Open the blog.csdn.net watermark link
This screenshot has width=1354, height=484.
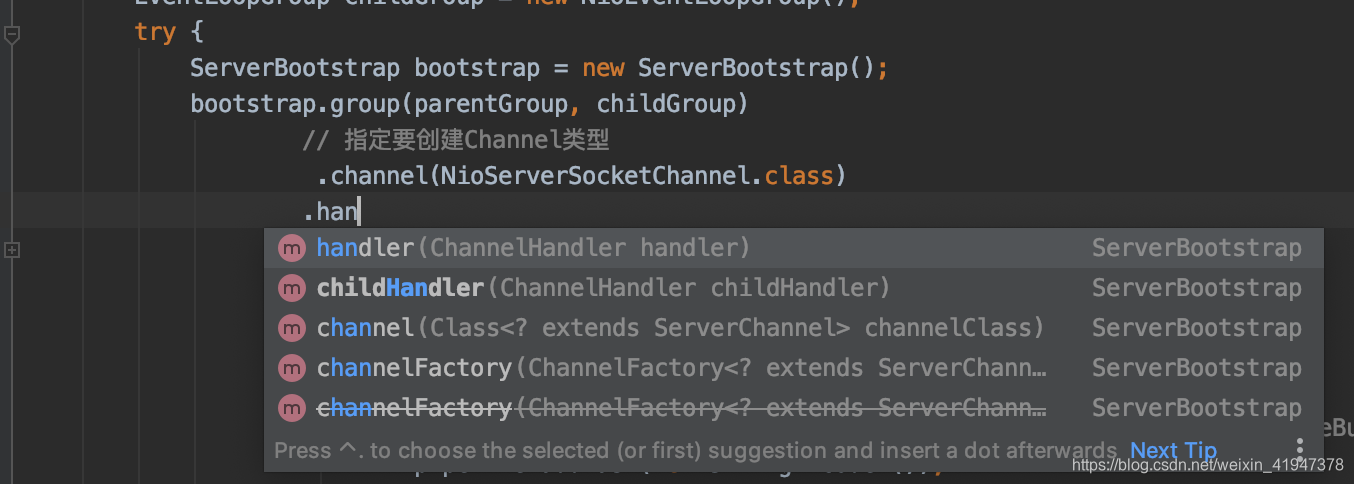(1207, 465)
